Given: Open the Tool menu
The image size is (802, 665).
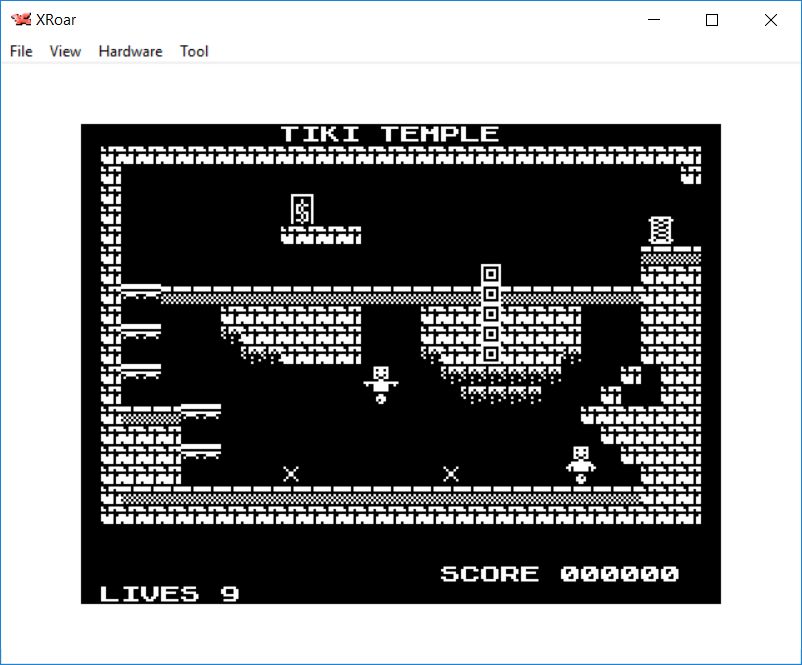Looking at the screenshot, I should pos(194,51).
